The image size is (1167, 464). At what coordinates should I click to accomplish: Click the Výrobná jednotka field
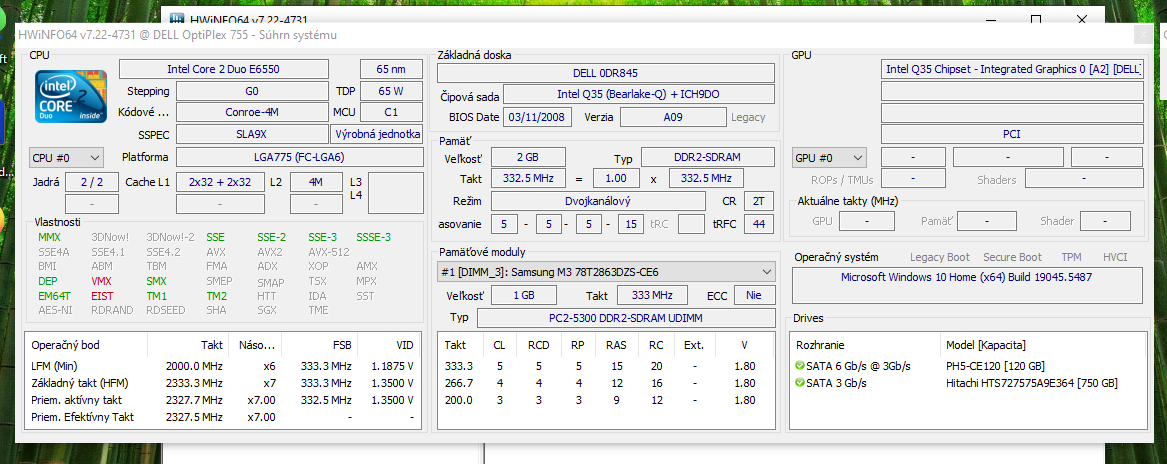pos(377,134)
